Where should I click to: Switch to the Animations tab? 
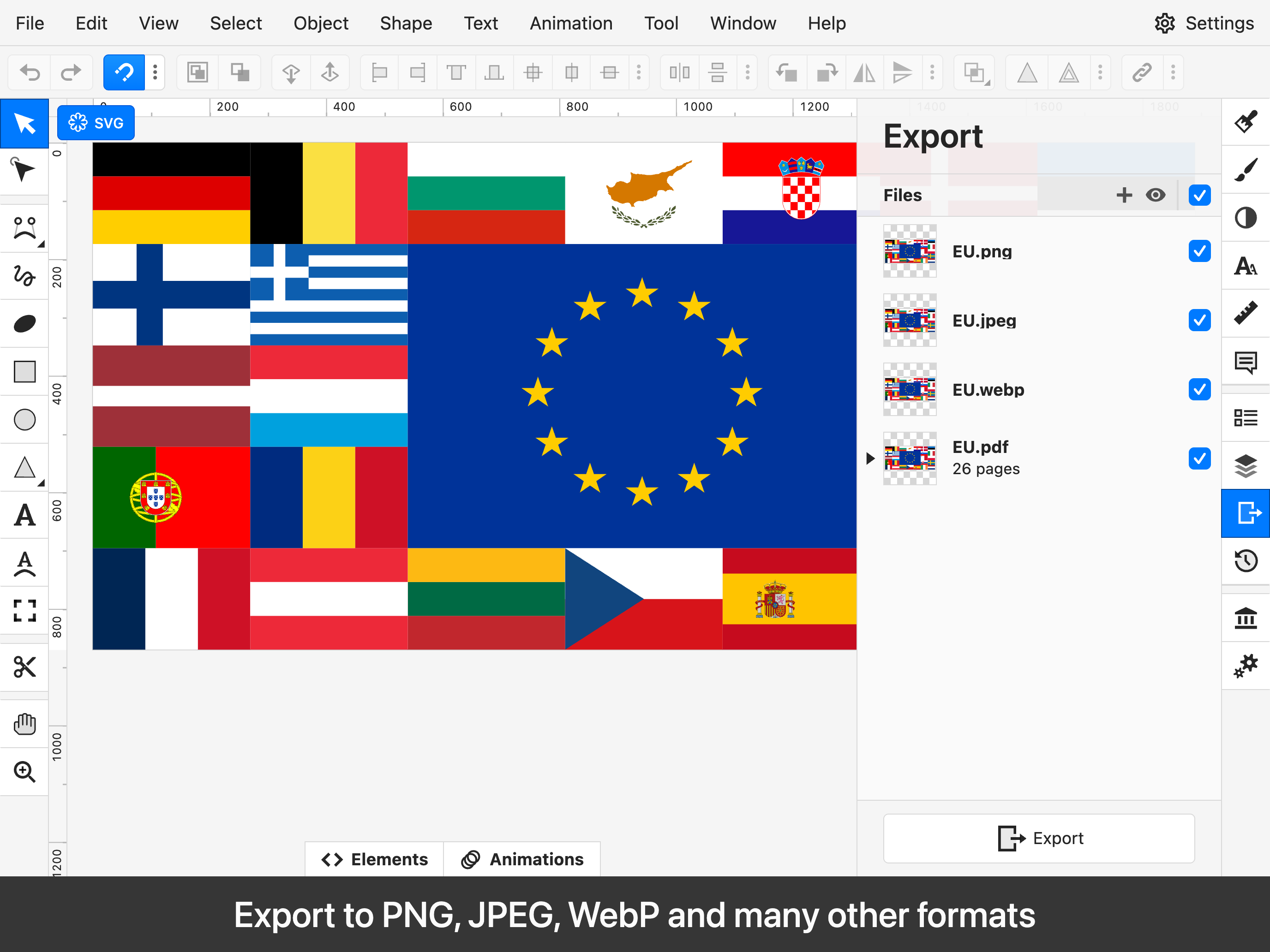522,859
